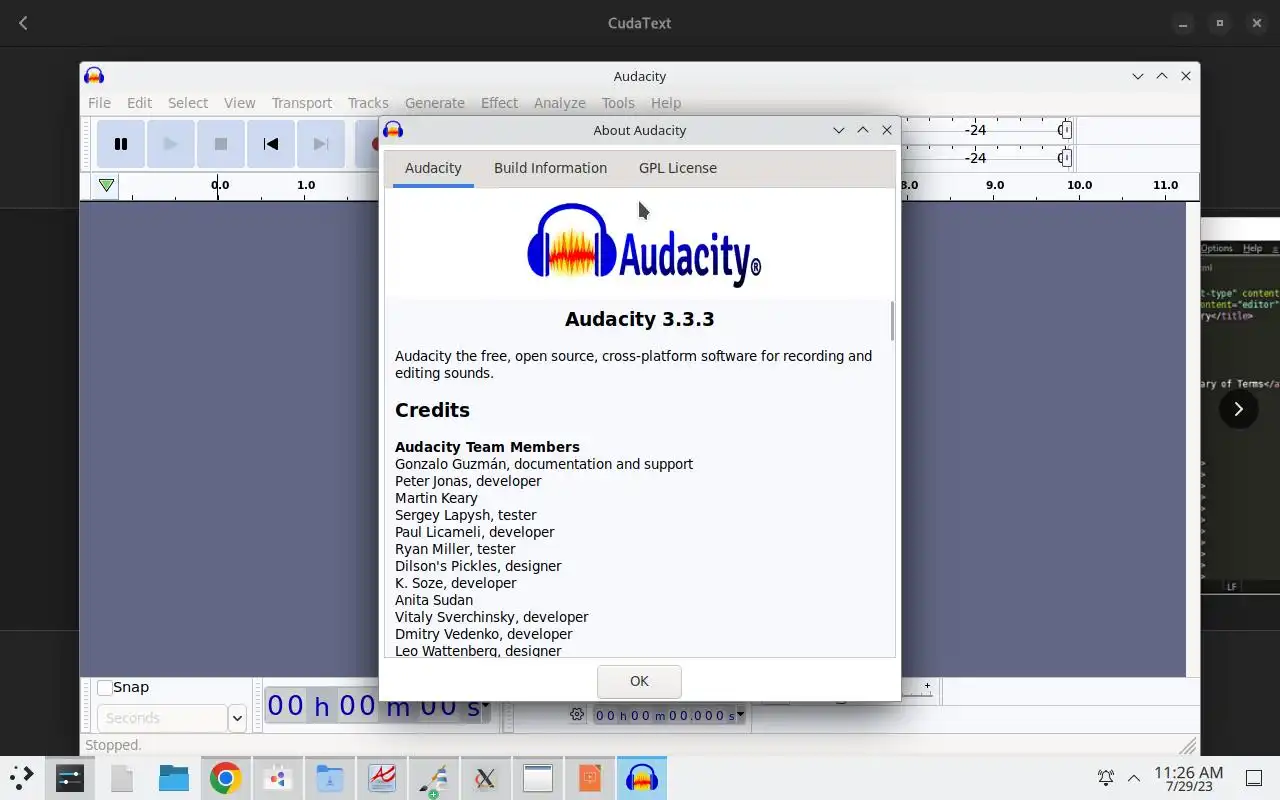Open the KDE application launcher
1280x800 pixels.
[x=21, y=777]
